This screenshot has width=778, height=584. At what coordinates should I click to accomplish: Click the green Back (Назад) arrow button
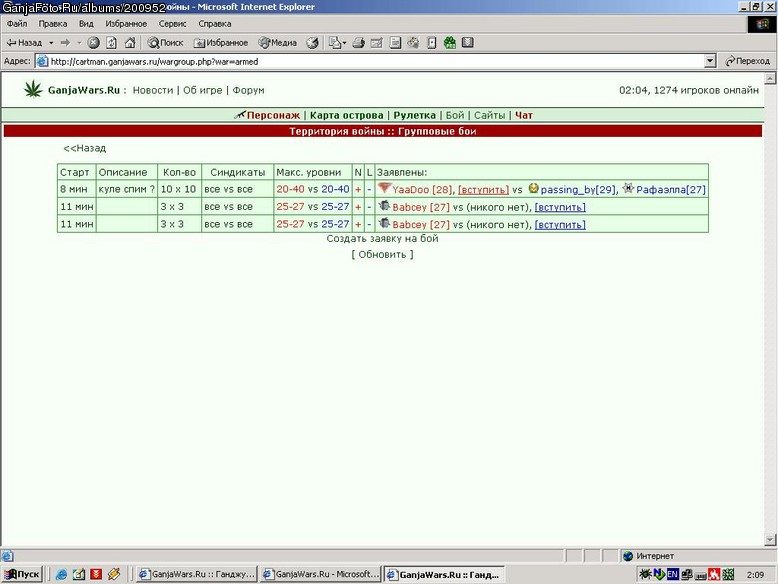click(x=24, y=43)
